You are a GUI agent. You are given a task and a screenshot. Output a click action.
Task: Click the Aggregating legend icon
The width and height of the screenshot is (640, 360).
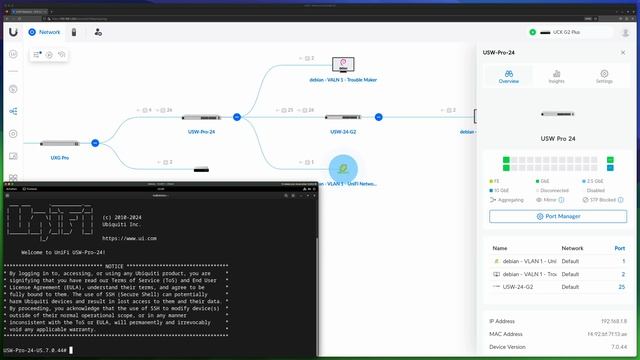(493, 200)
